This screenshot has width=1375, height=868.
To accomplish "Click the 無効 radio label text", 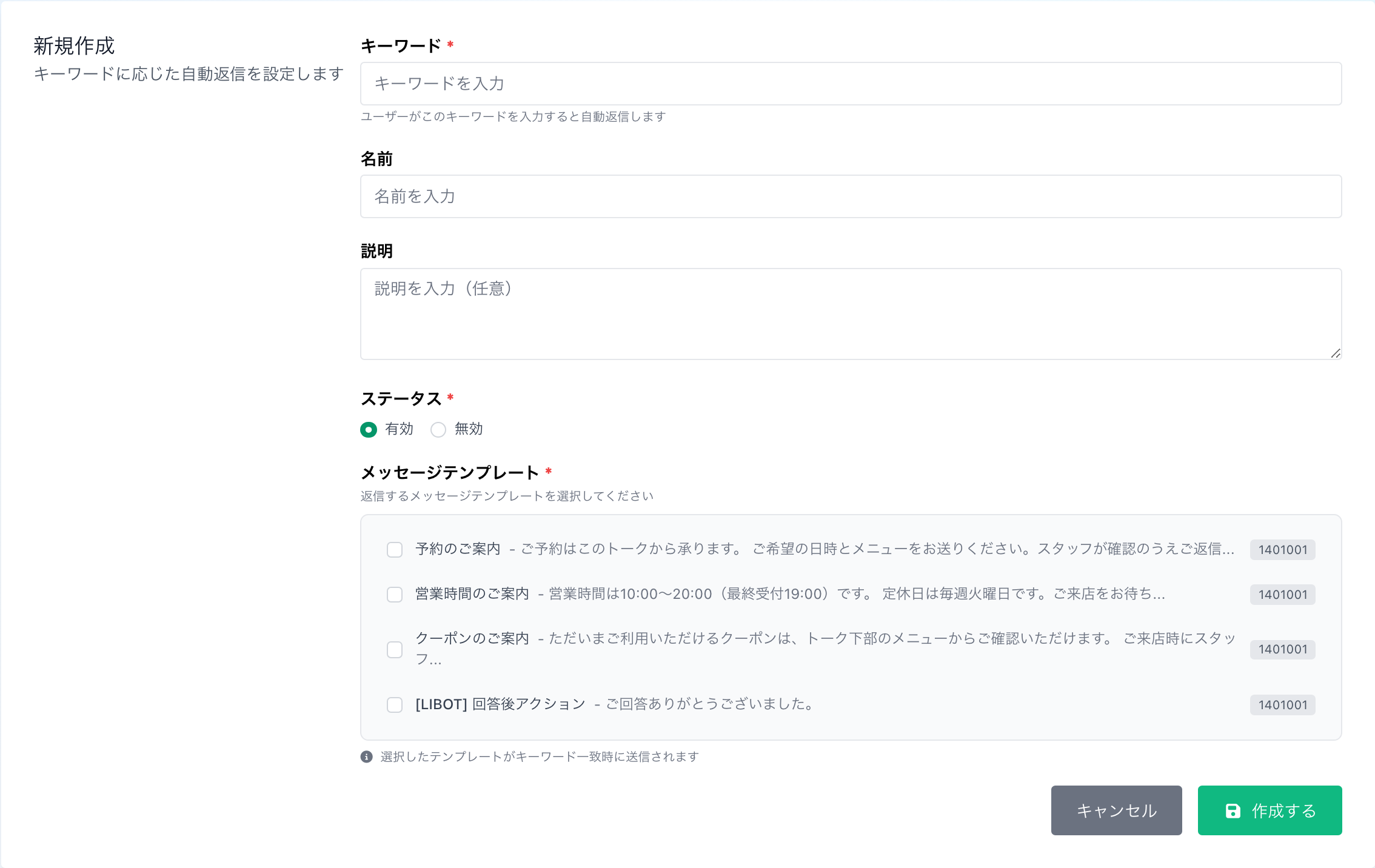I will 469,429.
